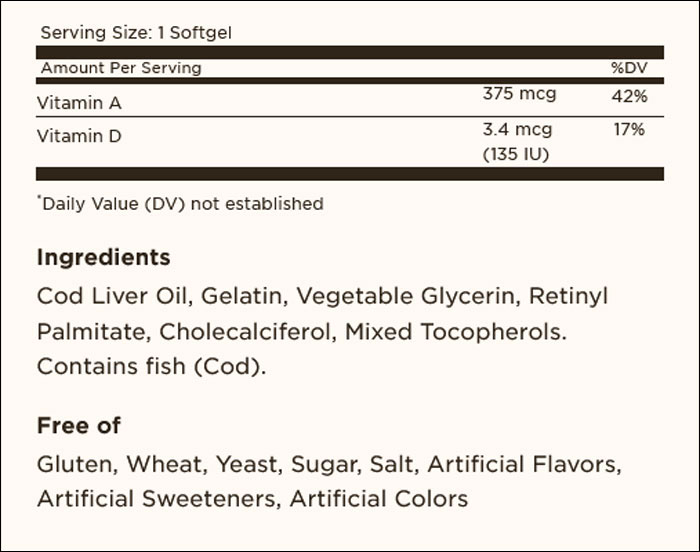700x552 pixels.
Task: Click the 375 mcg amount value
Action: (519, 94)
